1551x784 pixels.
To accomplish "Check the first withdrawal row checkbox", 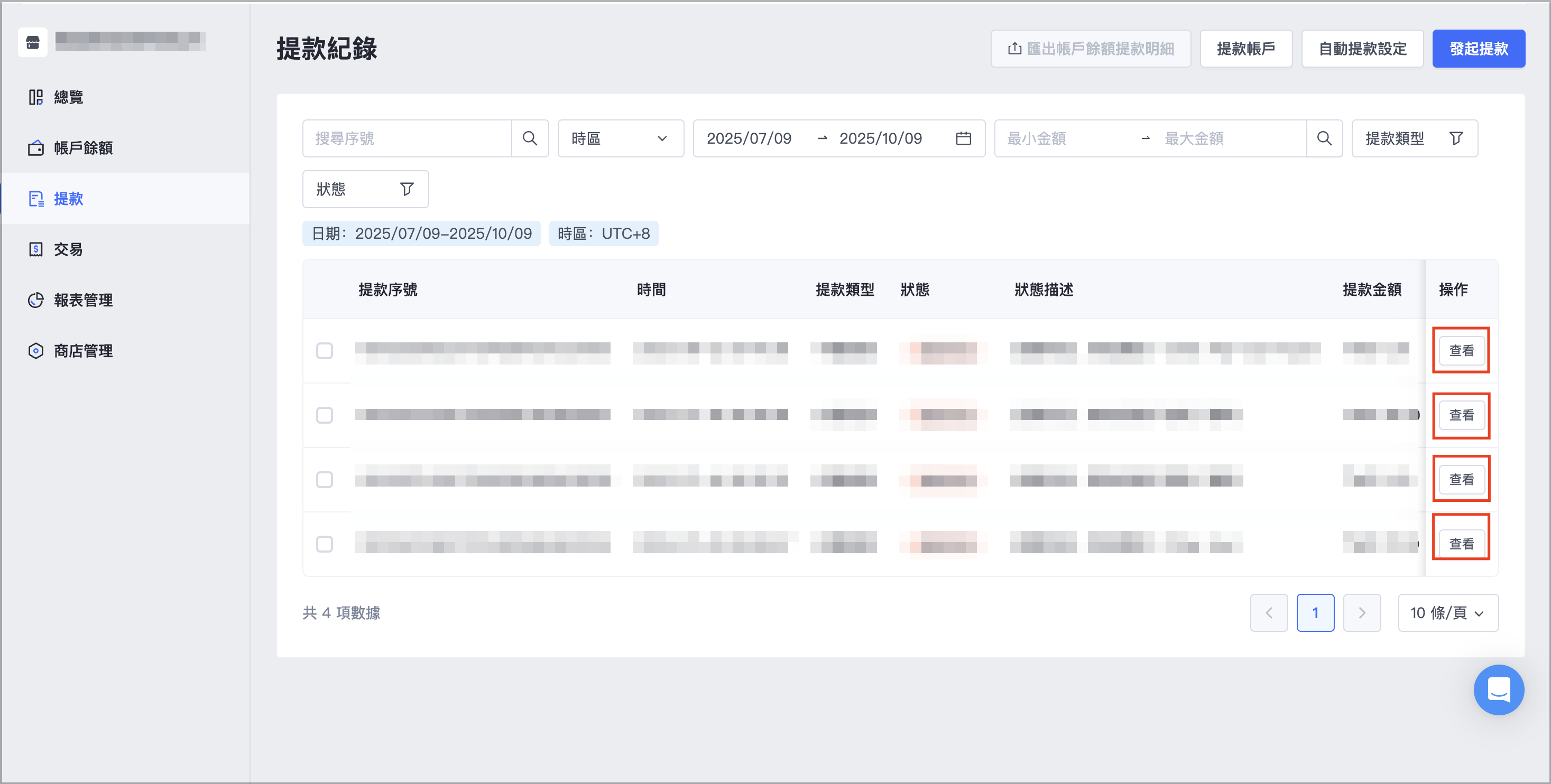I will pos(325,351).
